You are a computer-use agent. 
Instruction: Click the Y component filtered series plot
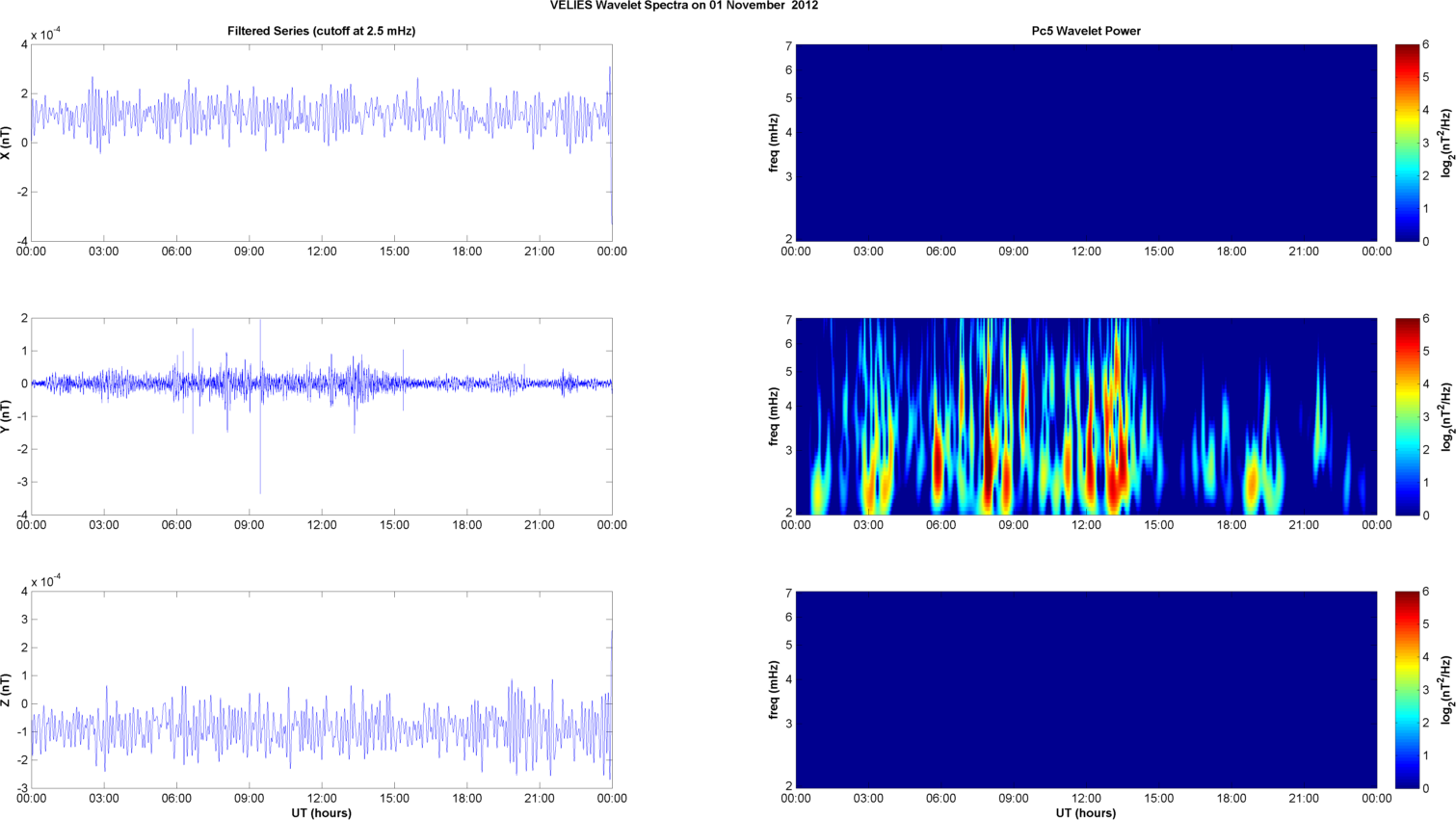click(x=321, y=416)
